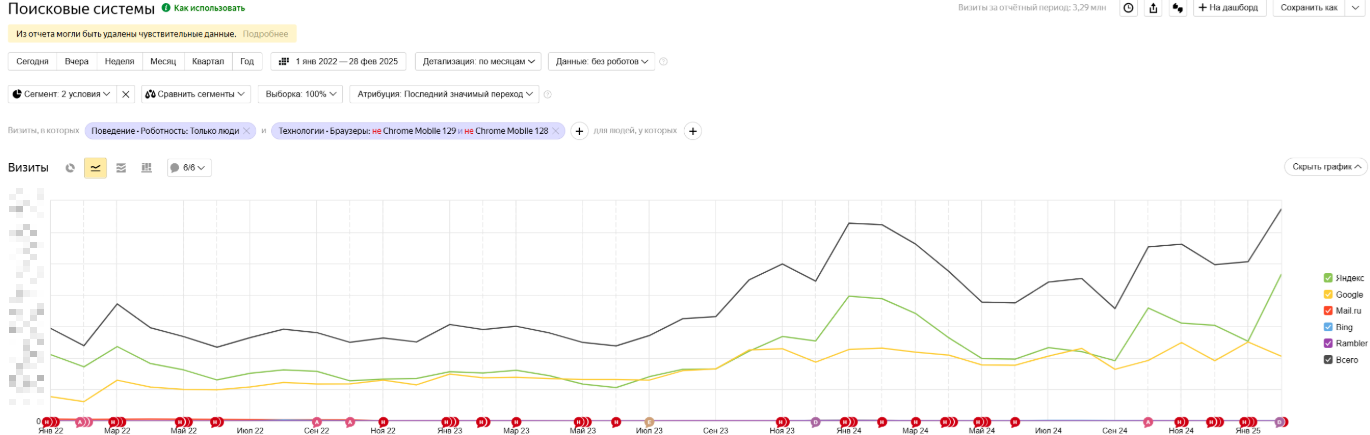Open the 'Поведение - Роботность: Только люди' filter chip
The height and width of the screenshot is (435, 1370).
[165, 131]
